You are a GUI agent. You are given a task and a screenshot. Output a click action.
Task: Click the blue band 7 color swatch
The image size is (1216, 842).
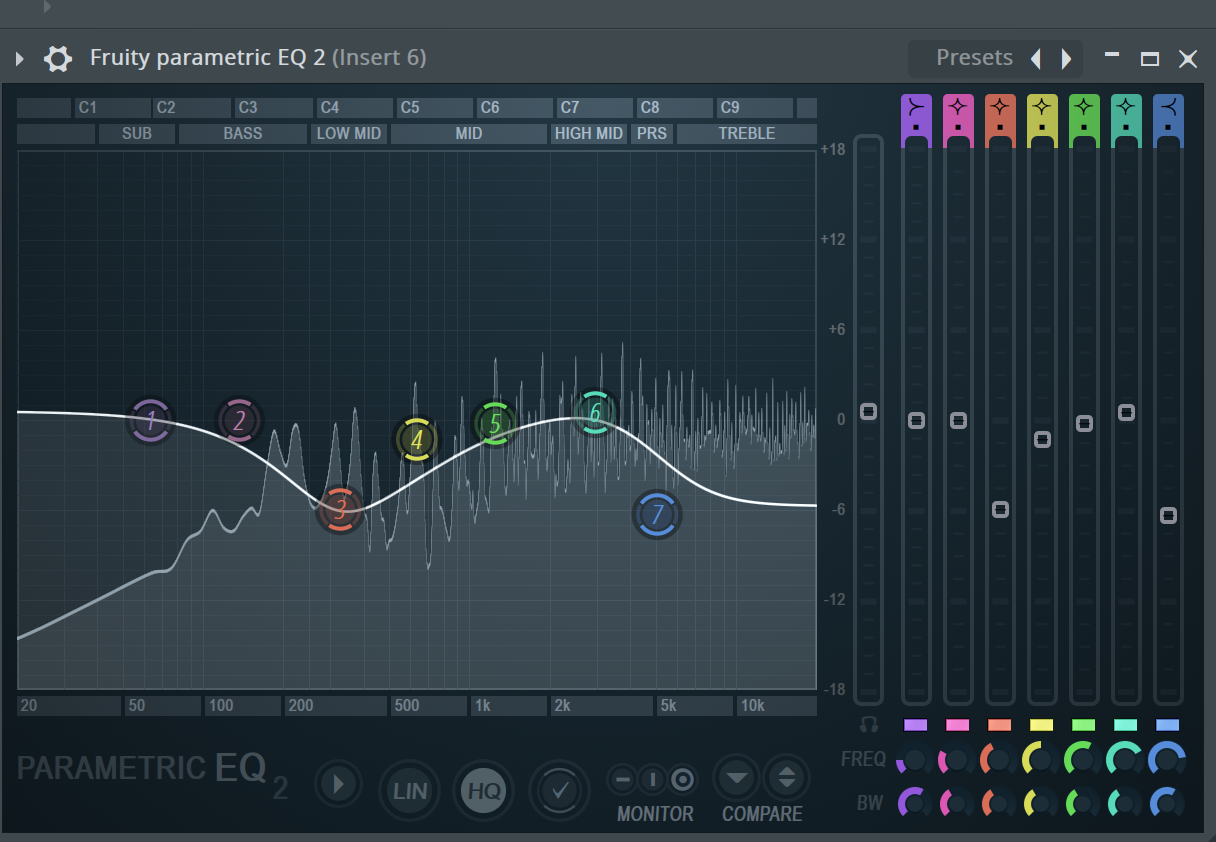click(x=1168, y=725)
